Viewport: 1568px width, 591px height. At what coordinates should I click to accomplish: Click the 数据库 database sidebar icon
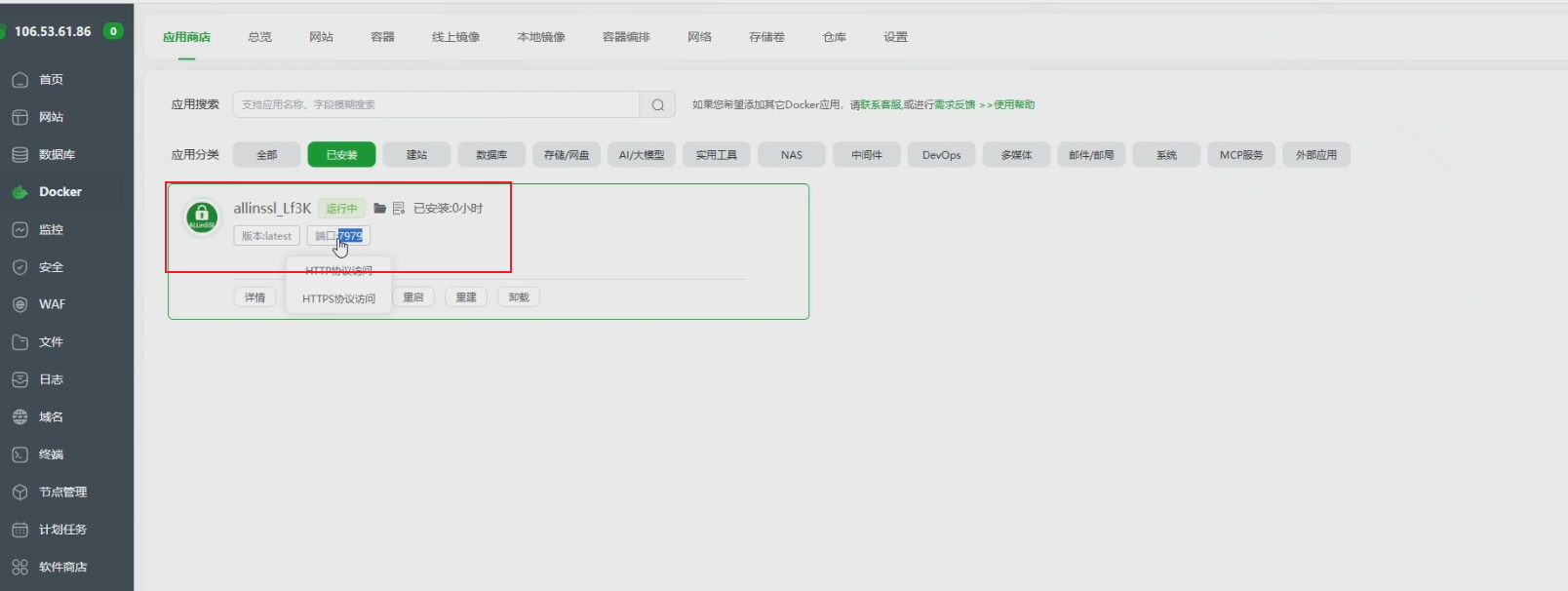[x=20, y=155]
